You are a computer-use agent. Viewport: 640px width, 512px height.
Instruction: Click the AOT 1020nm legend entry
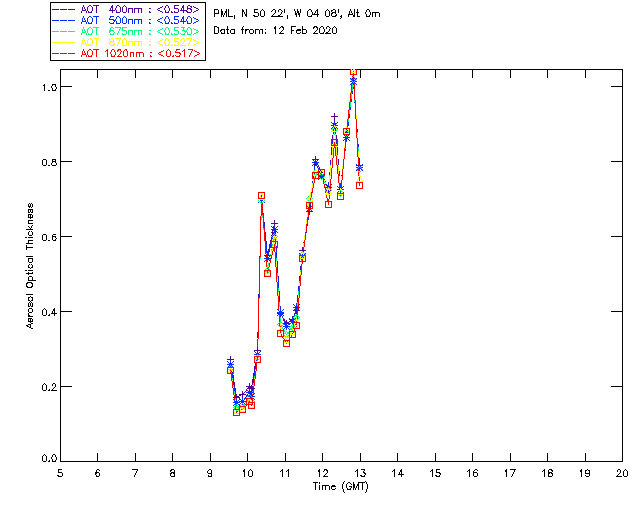[126, 53]
